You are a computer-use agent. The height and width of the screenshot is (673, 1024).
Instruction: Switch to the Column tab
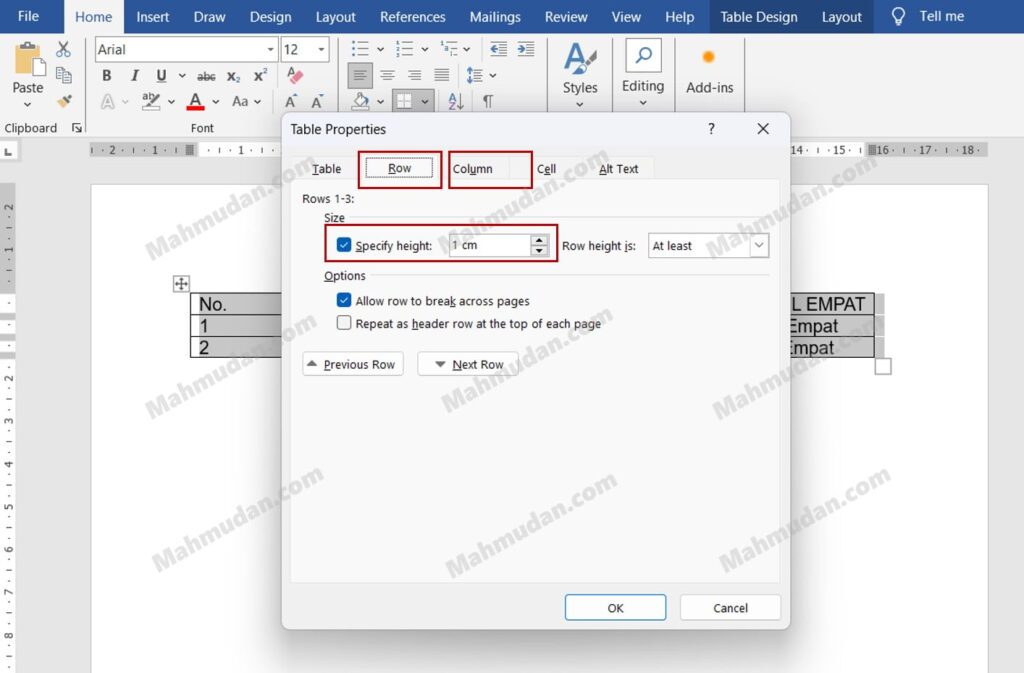click(x=473, y=169)
